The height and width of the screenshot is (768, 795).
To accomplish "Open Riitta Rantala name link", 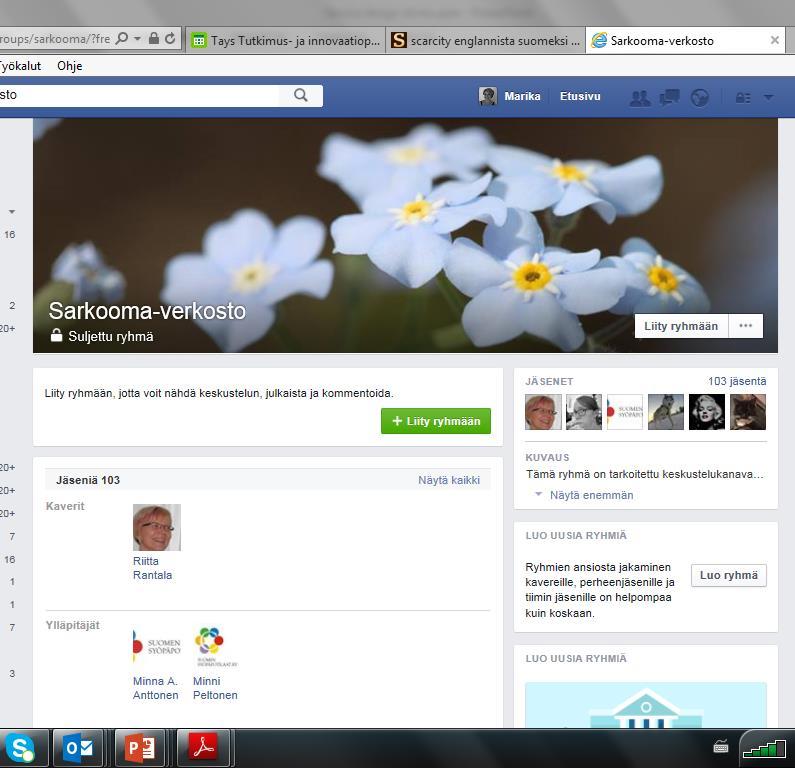I will pos(152,568).
